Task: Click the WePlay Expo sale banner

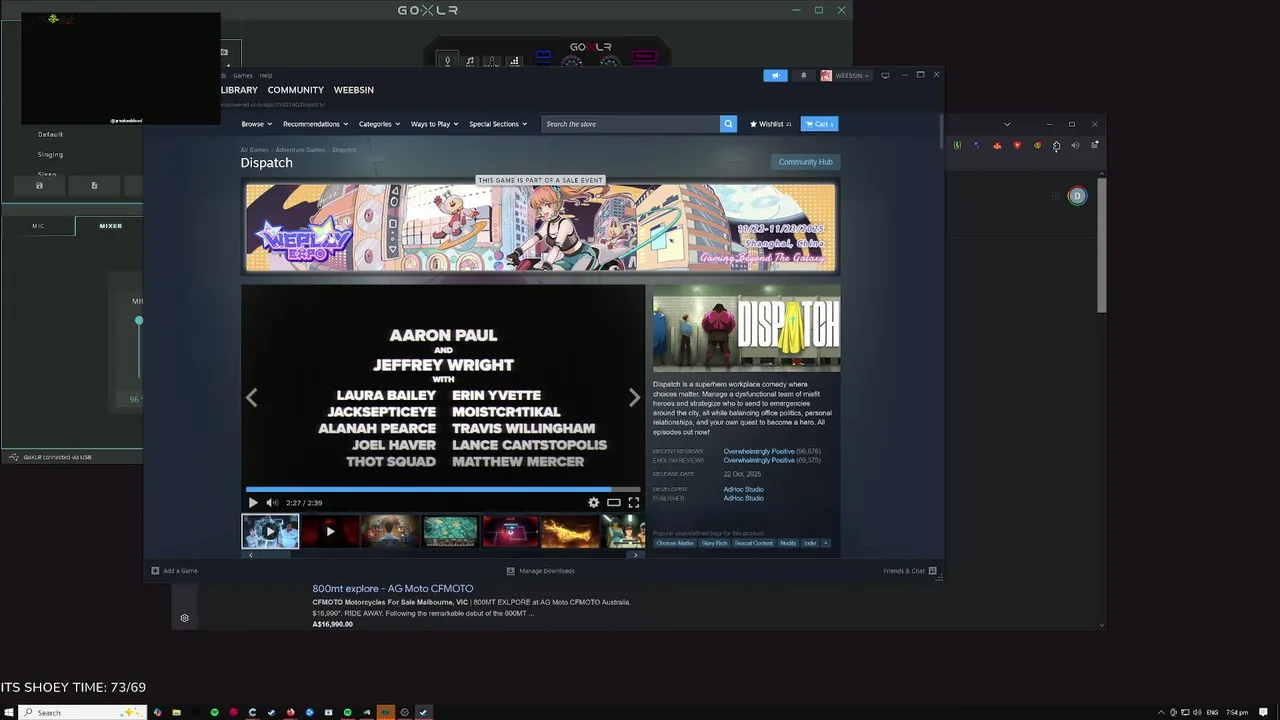Action: (541, 227)
